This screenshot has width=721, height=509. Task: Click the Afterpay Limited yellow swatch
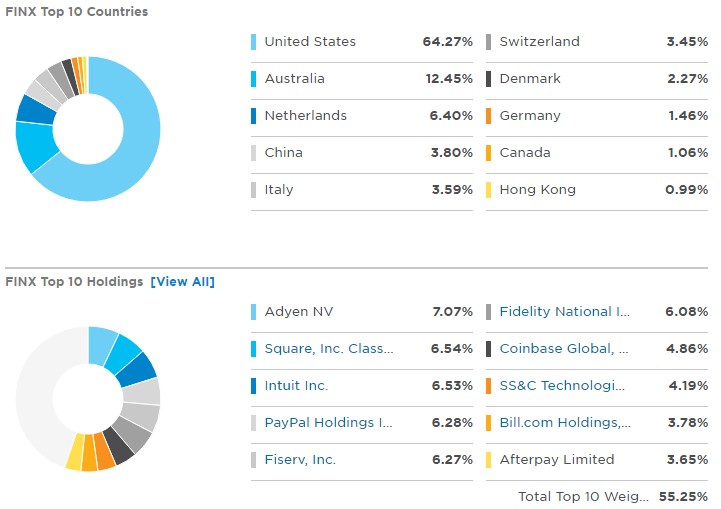(x=488, y=460)
